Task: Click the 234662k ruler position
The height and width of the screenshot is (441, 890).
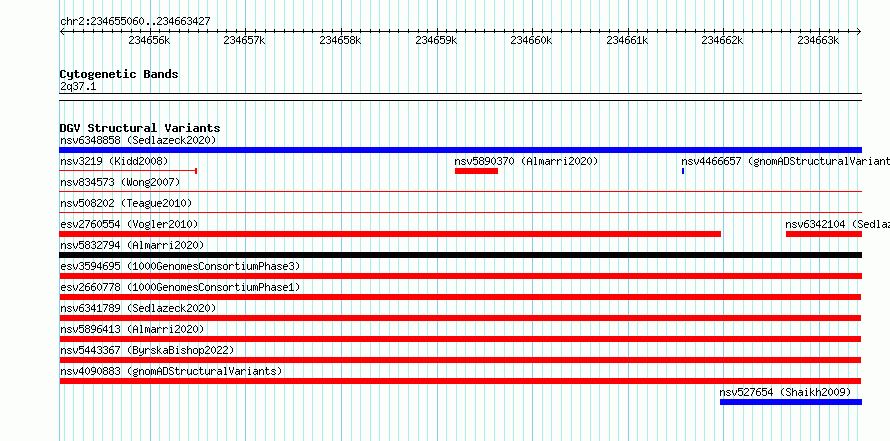Action: pos(723,41)
